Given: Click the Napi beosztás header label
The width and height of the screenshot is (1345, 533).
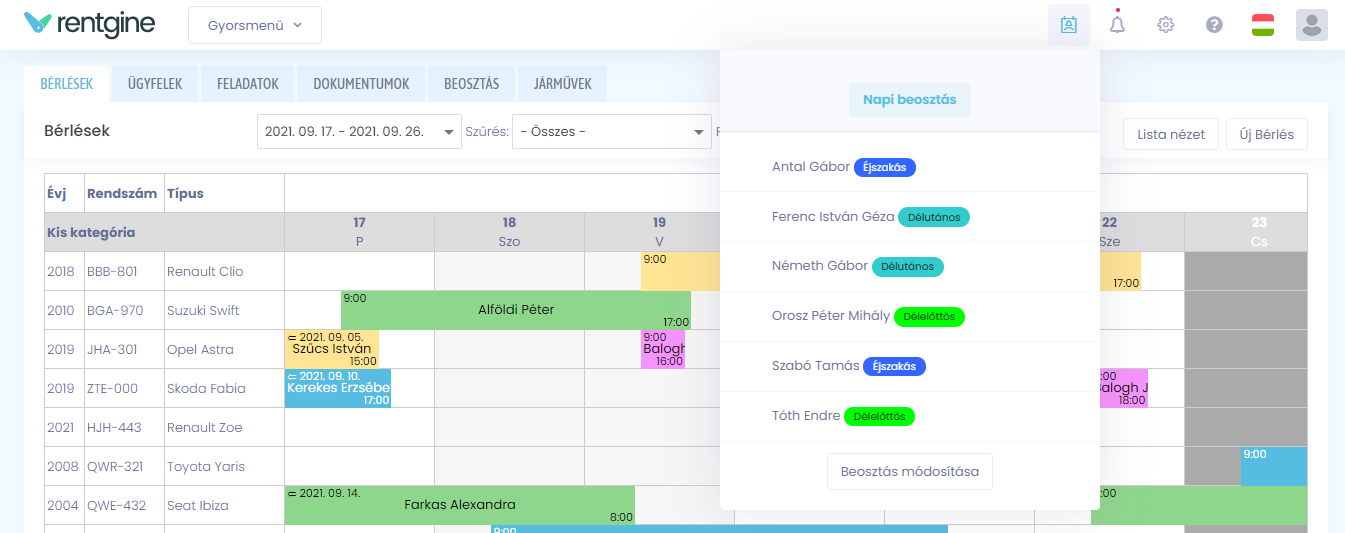Looking at the screenshot, I should coord(909,100).
